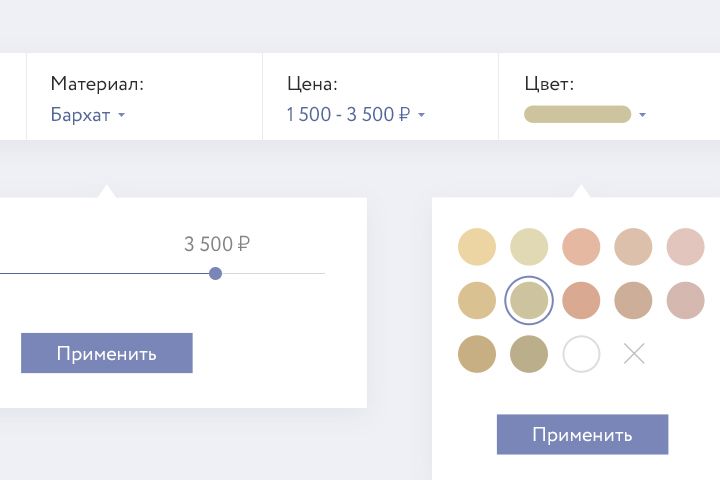Expand the Цена range dropdown
The image size is (720, 480).
[x=356, y=115]
